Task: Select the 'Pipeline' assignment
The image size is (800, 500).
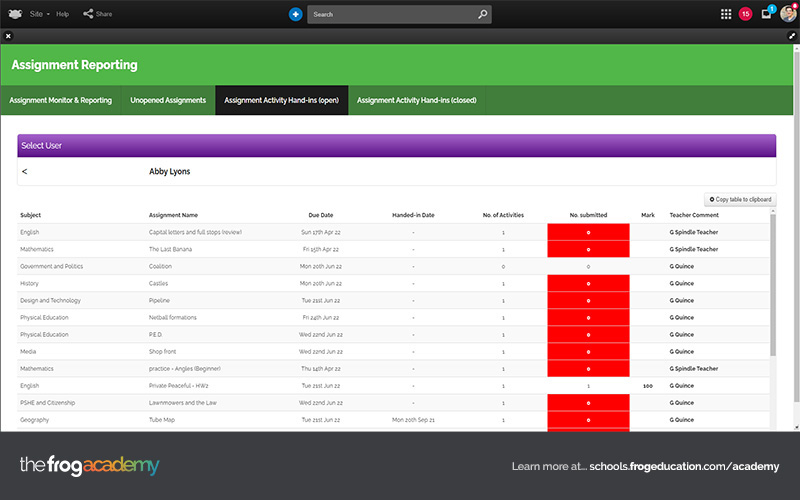Action: tap(159, 301)
